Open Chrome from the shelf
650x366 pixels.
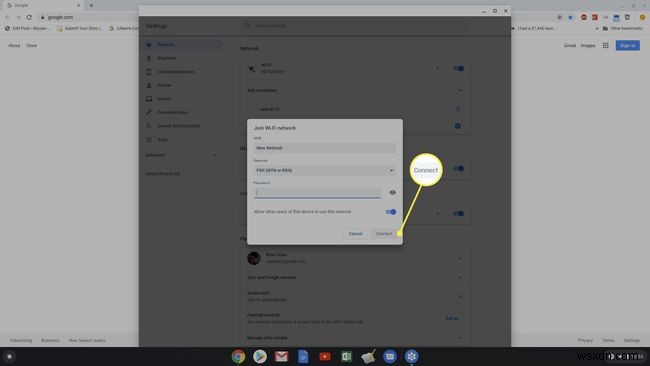point(238,356)
